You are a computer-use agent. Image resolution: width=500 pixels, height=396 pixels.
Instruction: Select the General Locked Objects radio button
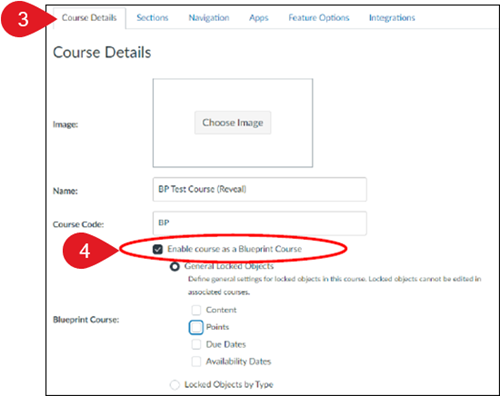pyautogui.click(x=175, y=267)
